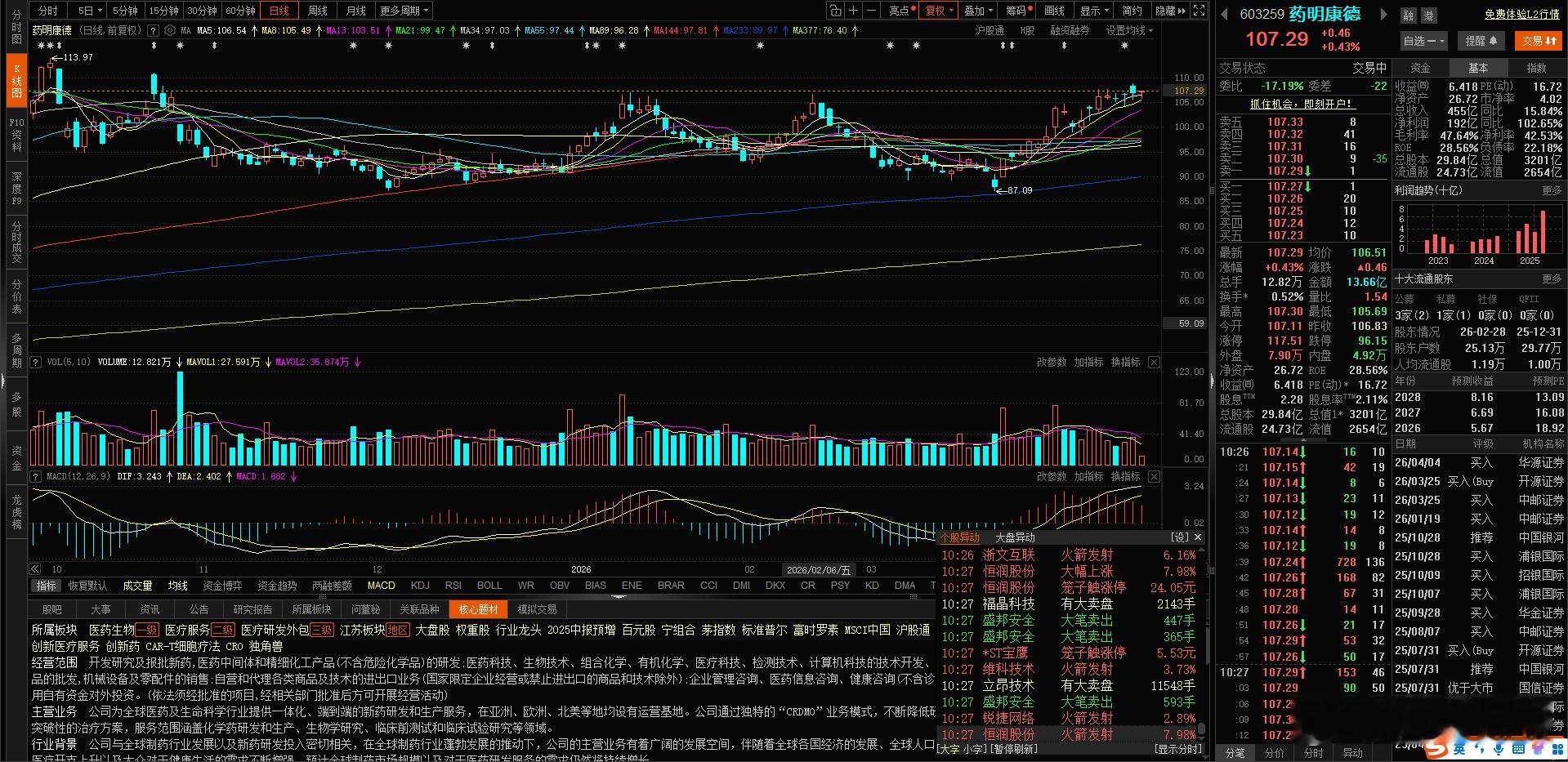
Task: Open help icon for MACD indicator
Action: pyautogui.click(x=36, y=476)
